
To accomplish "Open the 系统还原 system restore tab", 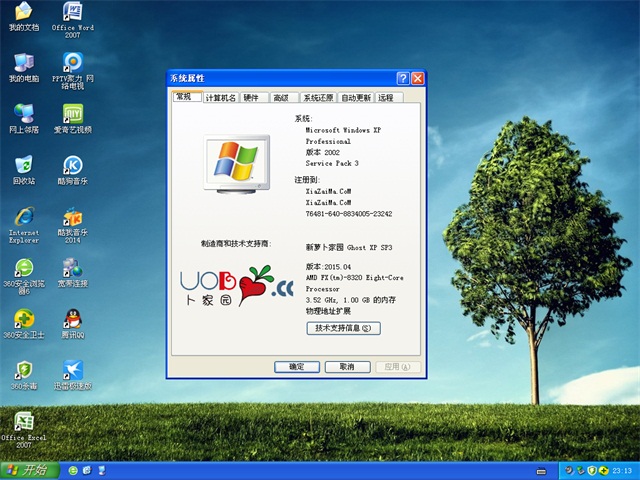I will click(318, 98).
